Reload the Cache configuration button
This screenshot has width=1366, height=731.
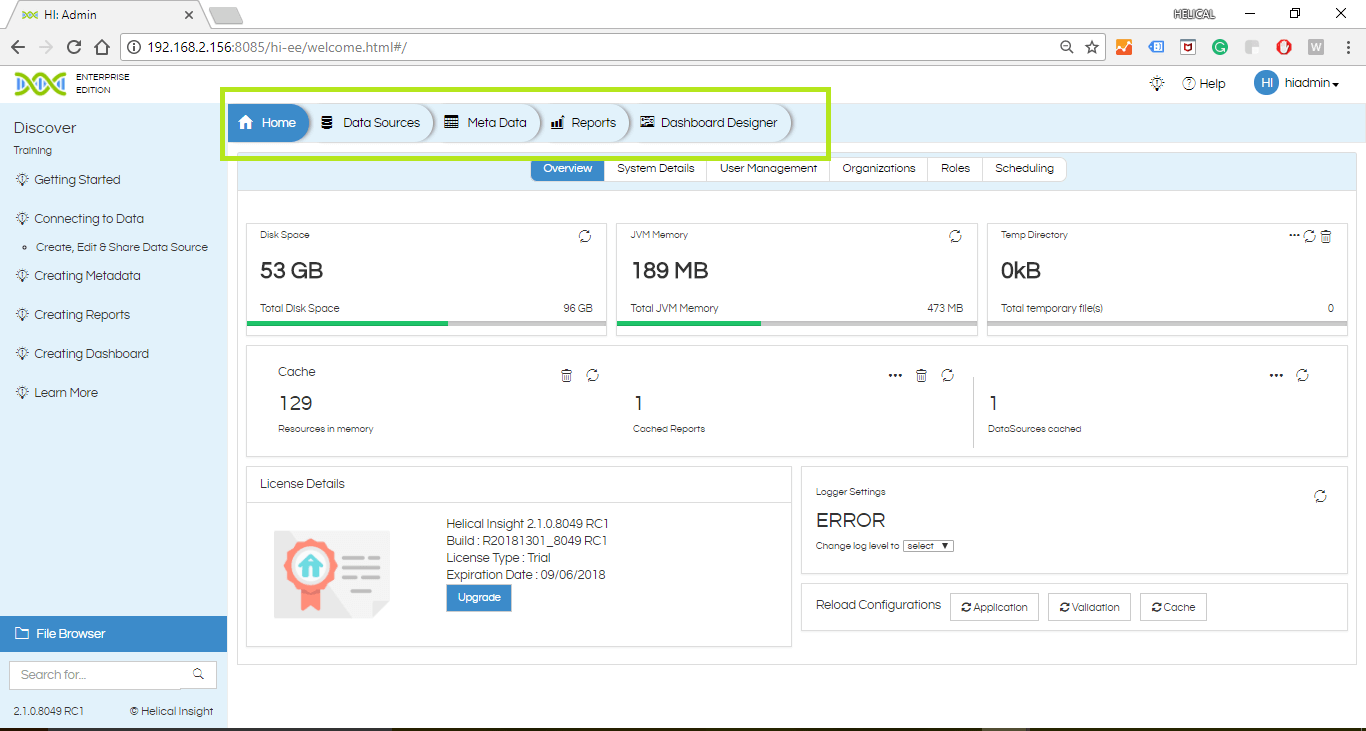[1173, 607]
